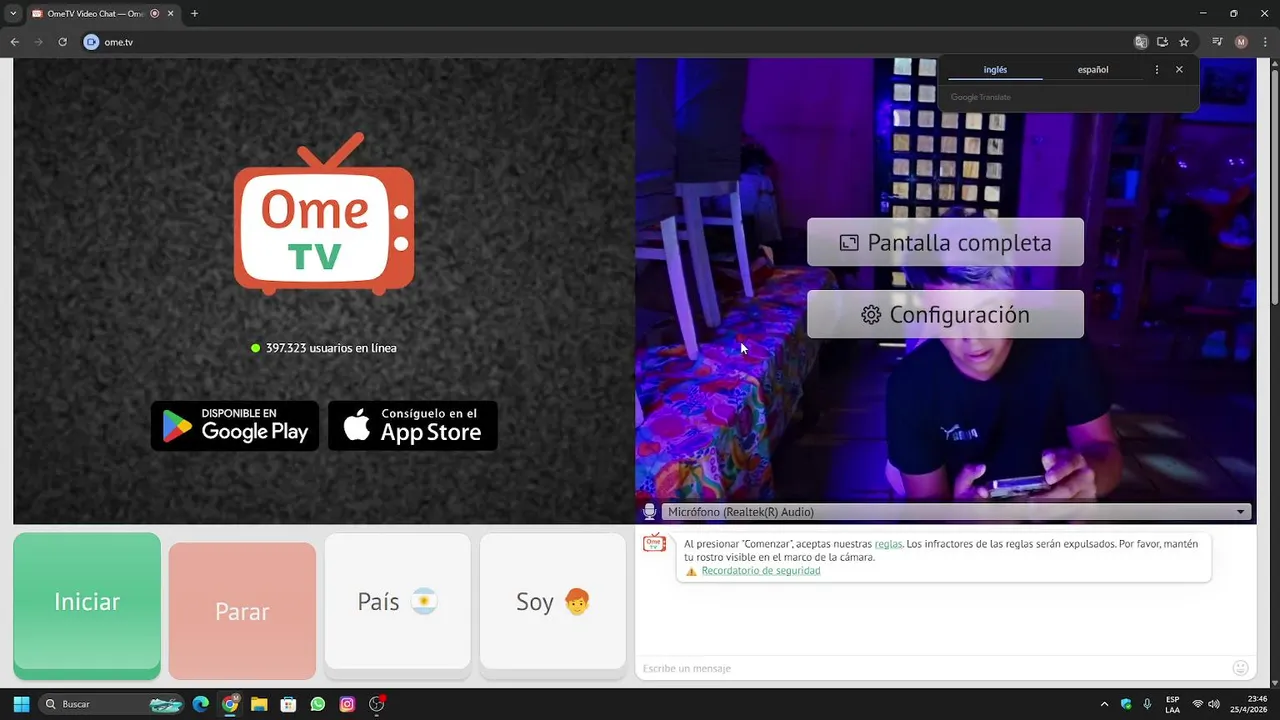This screenshot has height=720, width=1280.
Task: Click the red Parar button
Action: [x=242, y=611]
